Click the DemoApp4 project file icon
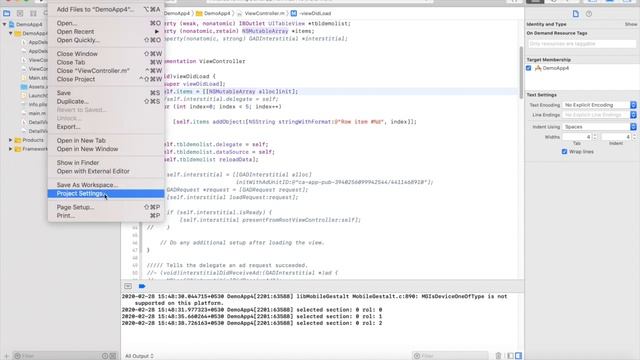This screenshot has width=640, height=360. (12, 24)
